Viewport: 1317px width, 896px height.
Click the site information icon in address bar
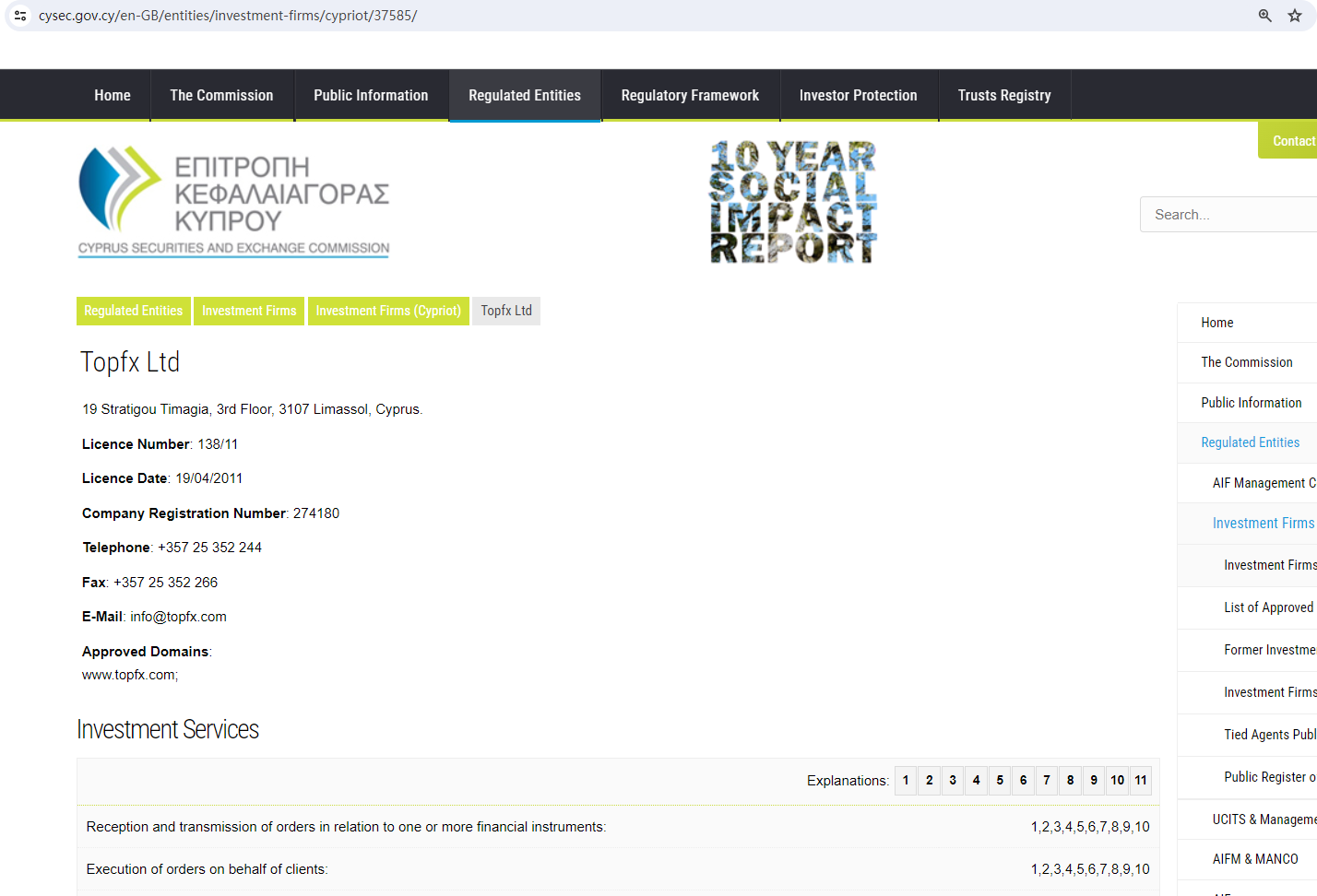click(x=20, y=16)
